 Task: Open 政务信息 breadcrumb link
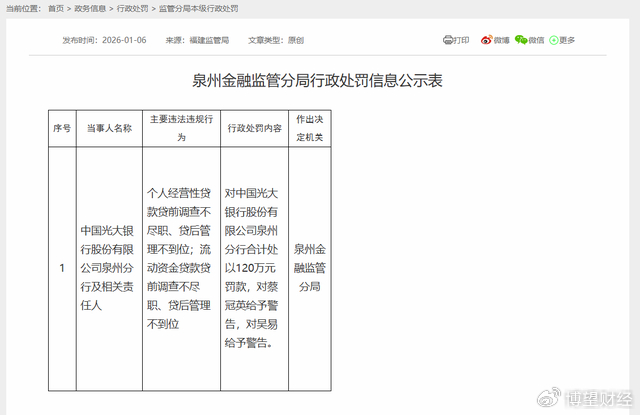coord(90,9)
